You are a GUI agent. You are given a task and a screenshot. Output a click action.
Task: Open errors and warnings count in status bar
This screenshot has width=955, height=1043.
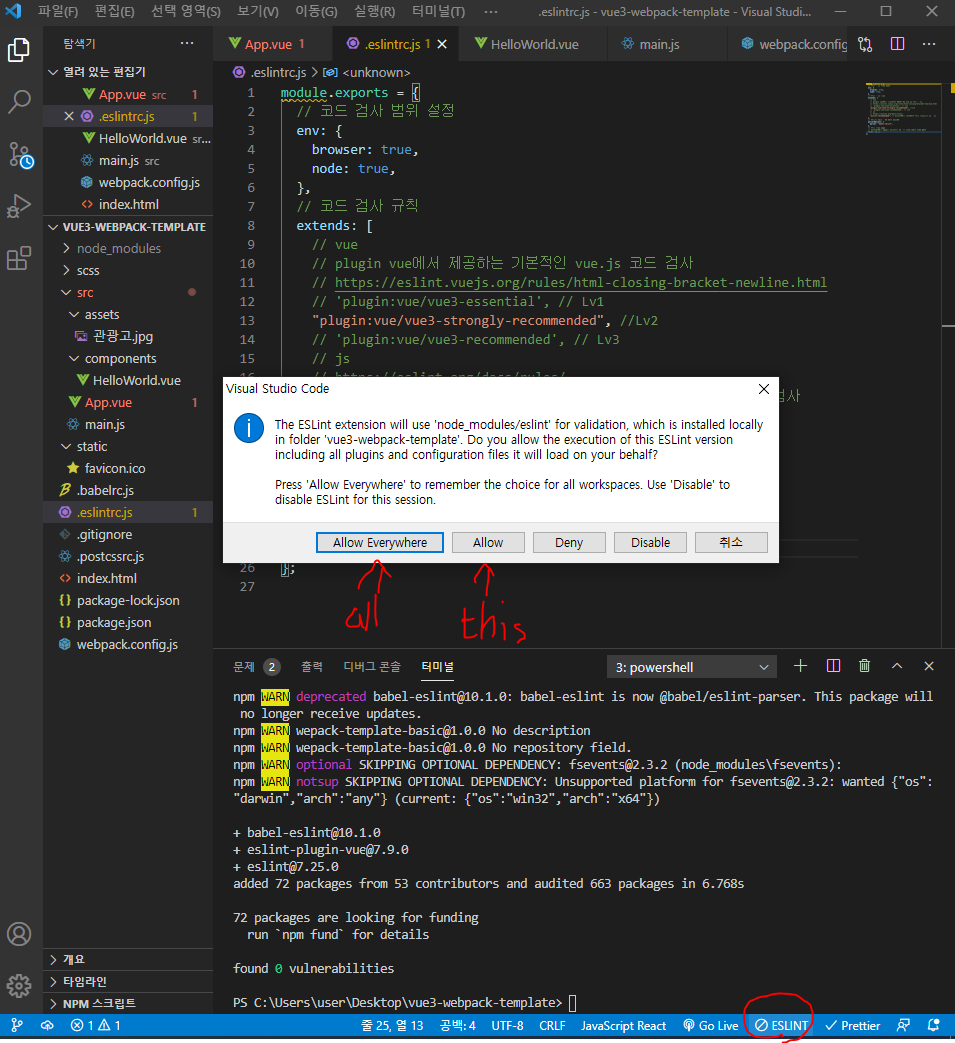click(x=95, y=1025)
